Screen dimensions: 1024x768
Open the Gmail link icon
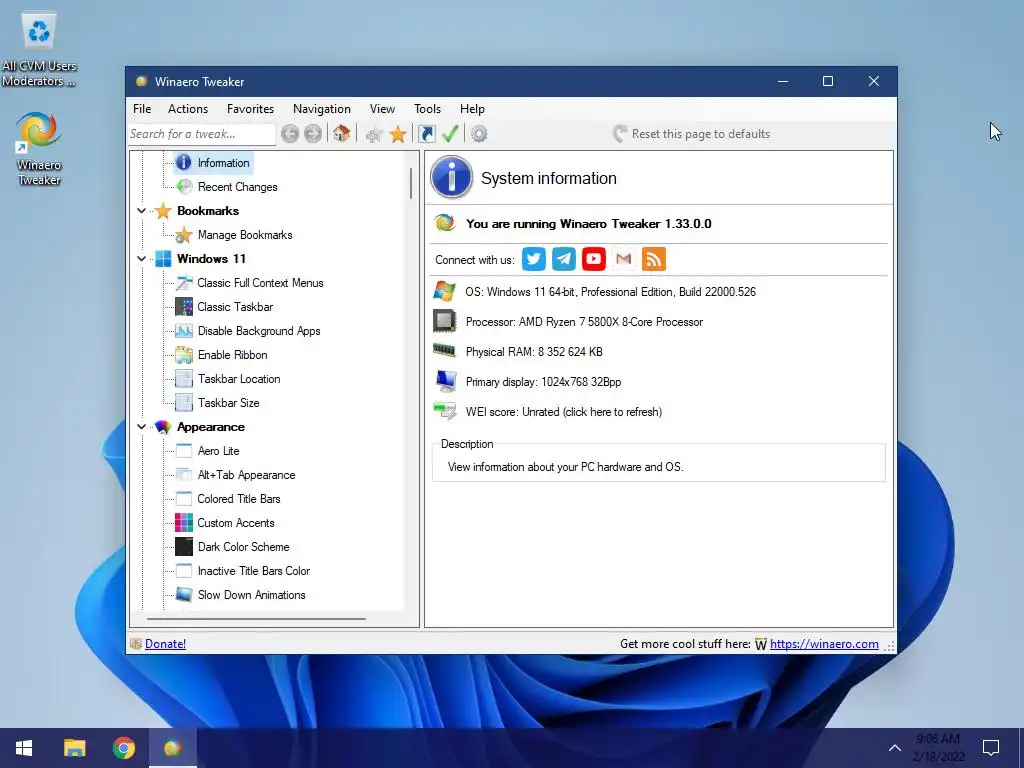click(x=624, y=259)
